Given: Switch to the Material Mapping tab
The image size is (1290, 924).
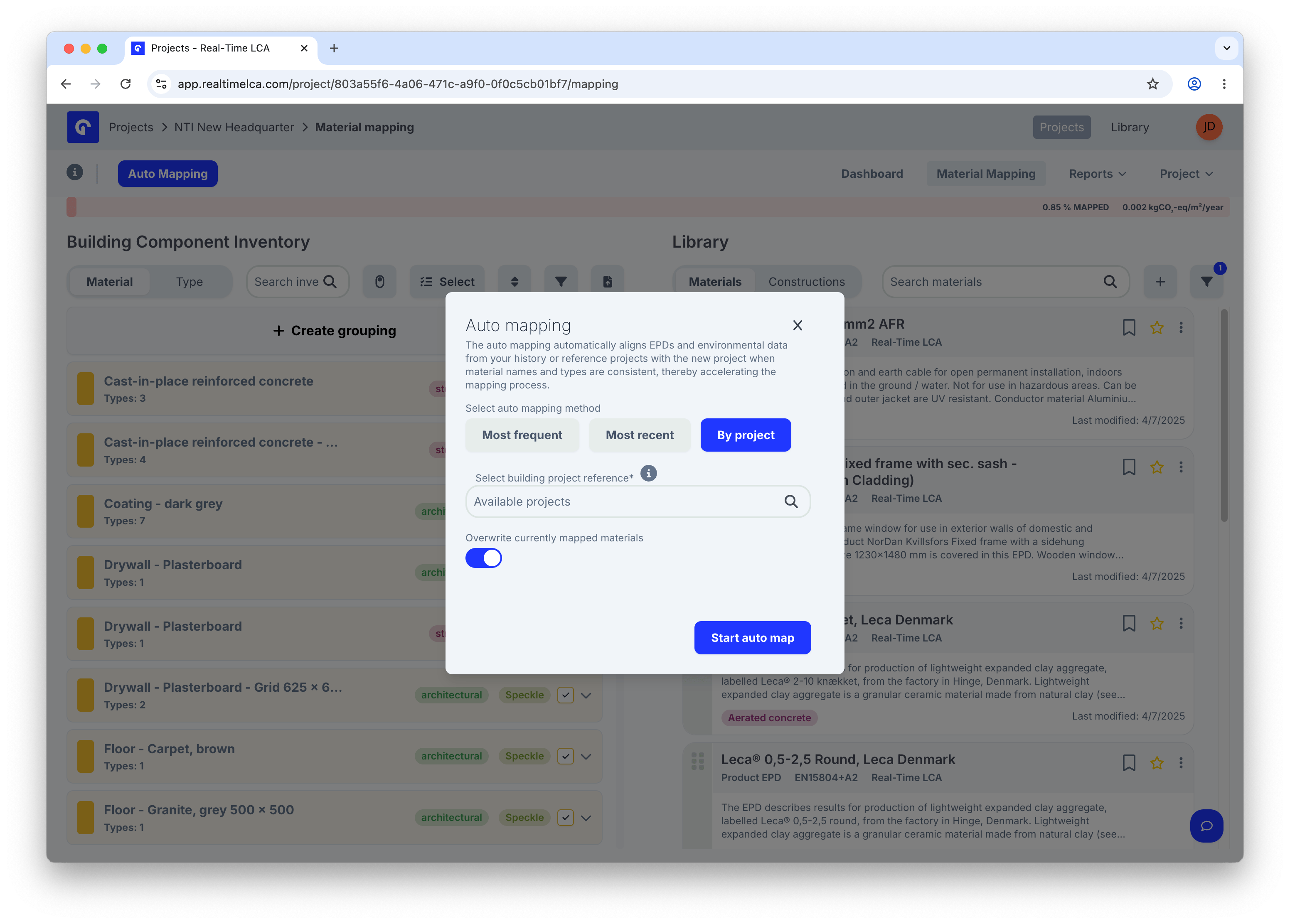Looking at the screenshot, I should 986,173.
